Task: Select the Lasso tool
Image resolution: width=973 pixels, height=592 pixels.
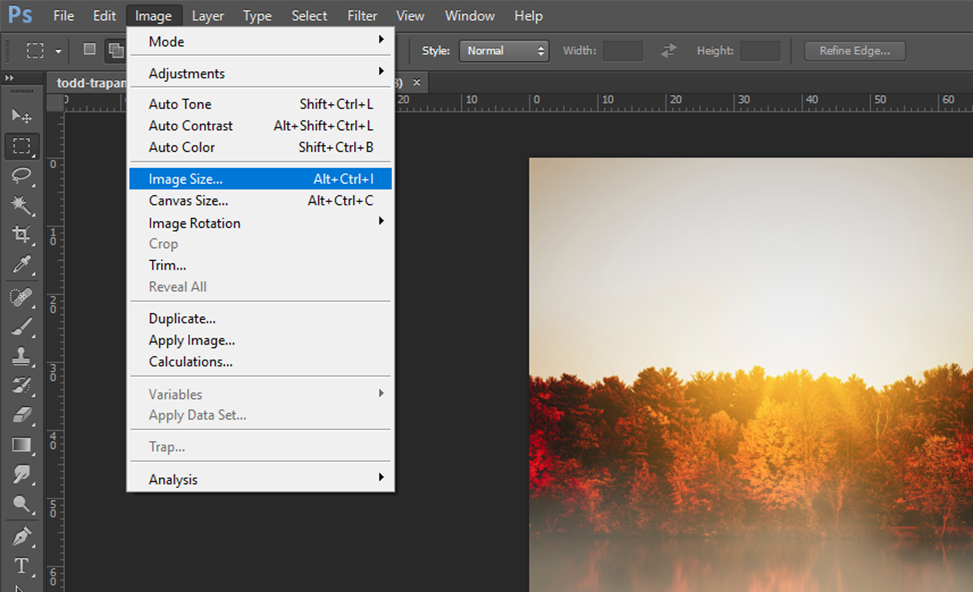Action: pos(22,176)
